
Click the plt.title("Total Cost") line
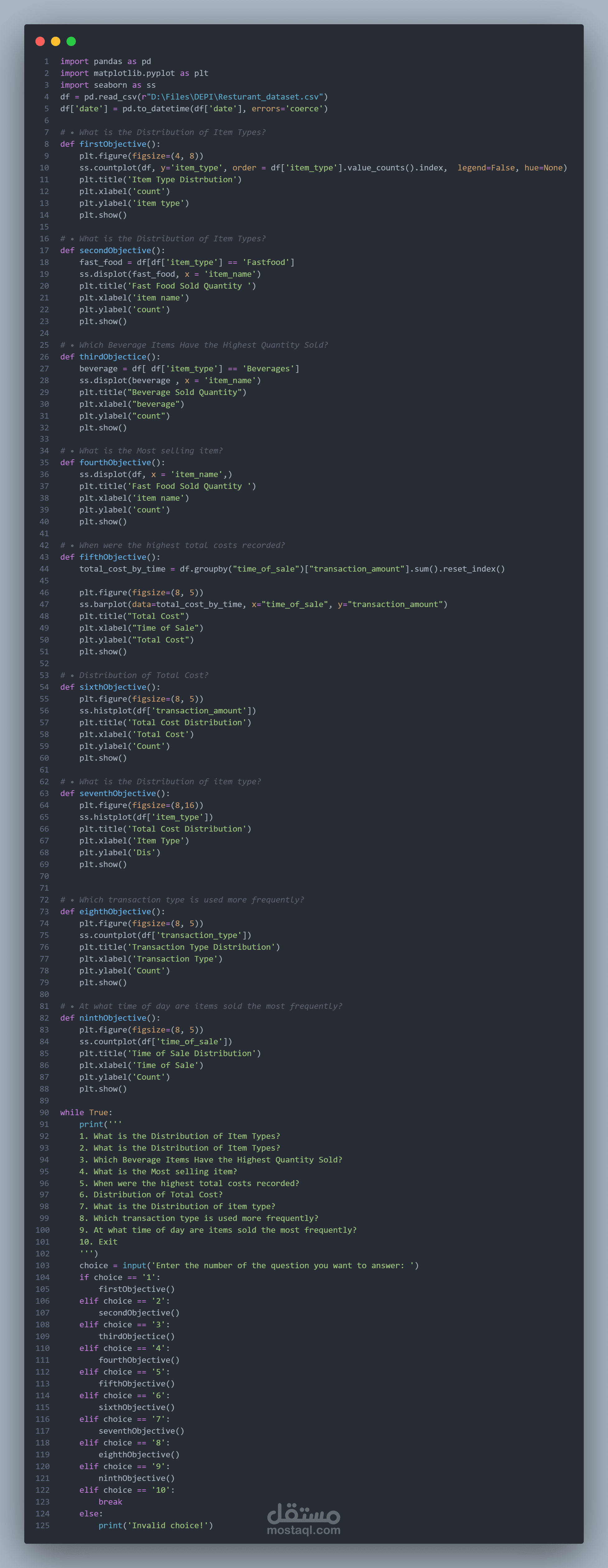134,616
